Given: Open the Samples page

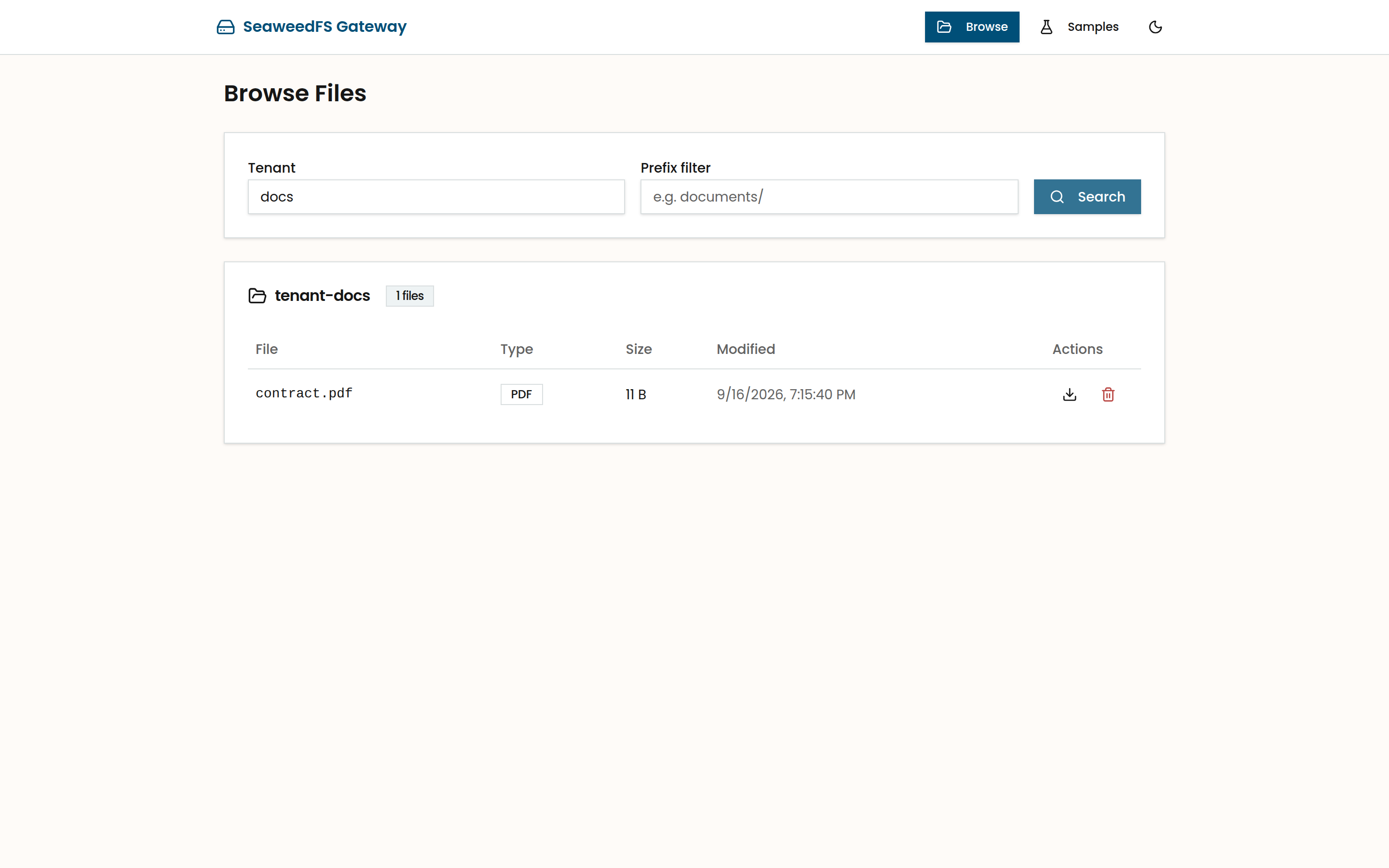Looking at the screenshot, I should click(x=1079, y=27).
